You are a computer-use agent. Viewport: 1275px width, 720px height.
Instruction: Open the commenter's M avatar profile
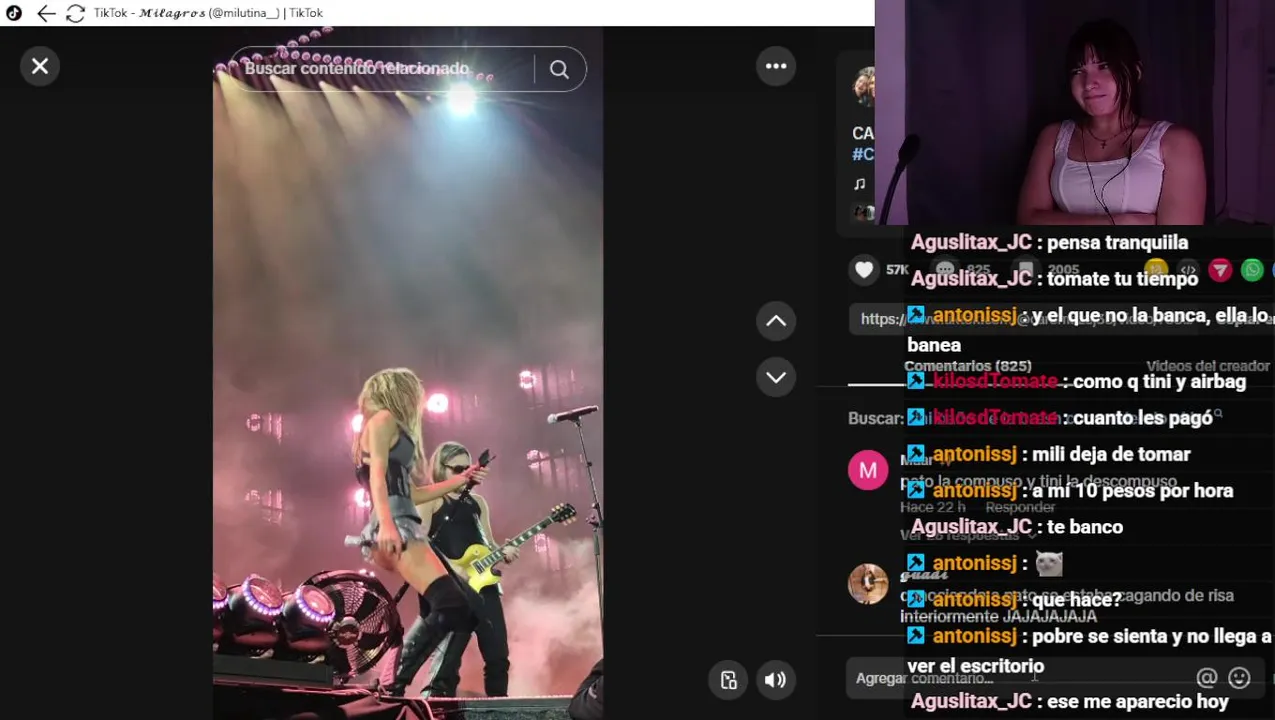[868, 470]
